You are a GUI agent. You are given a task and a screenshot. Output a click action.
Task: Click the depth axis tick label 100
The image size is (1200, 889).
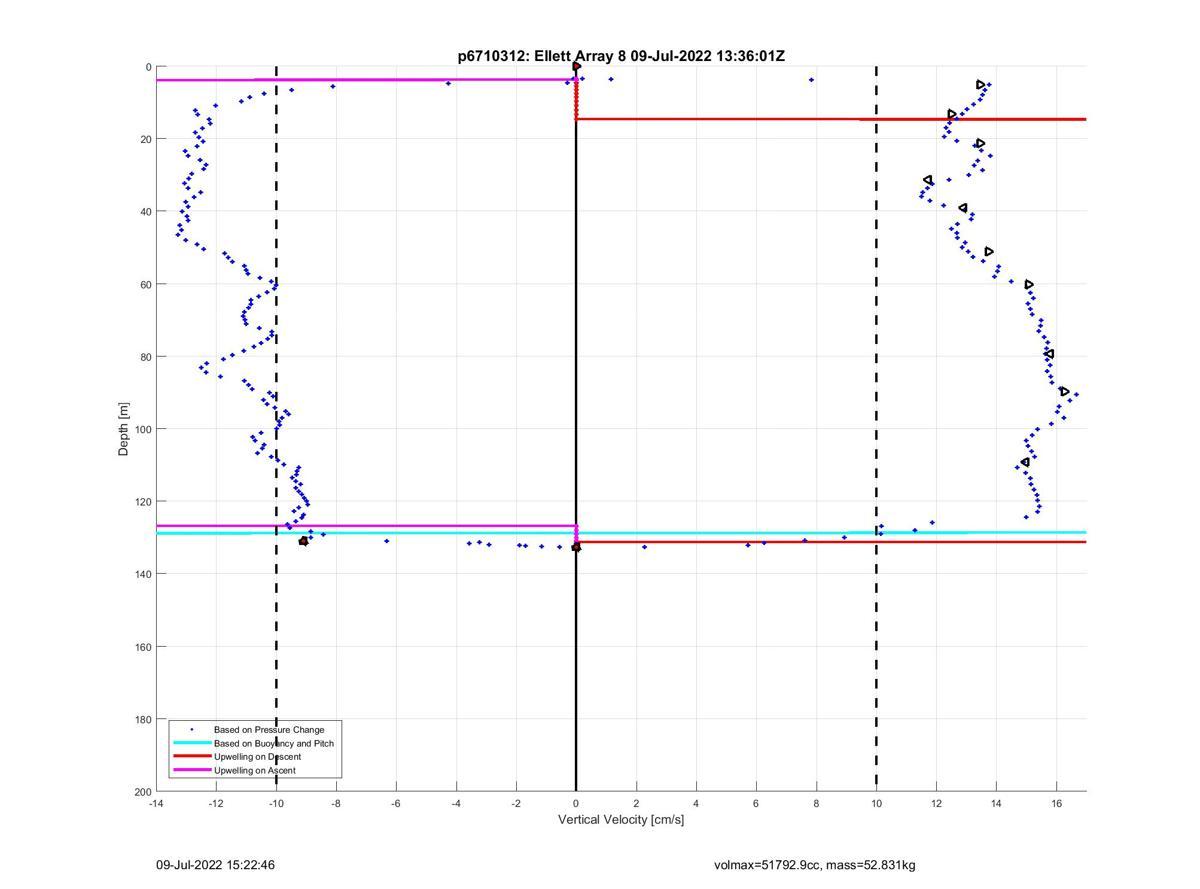pyautogui.click(x=142, y=429)
